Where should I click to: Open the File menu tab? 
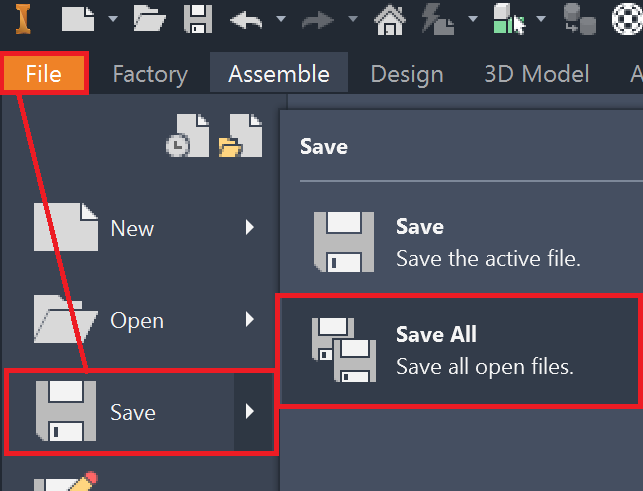click(x=44, y=74)
